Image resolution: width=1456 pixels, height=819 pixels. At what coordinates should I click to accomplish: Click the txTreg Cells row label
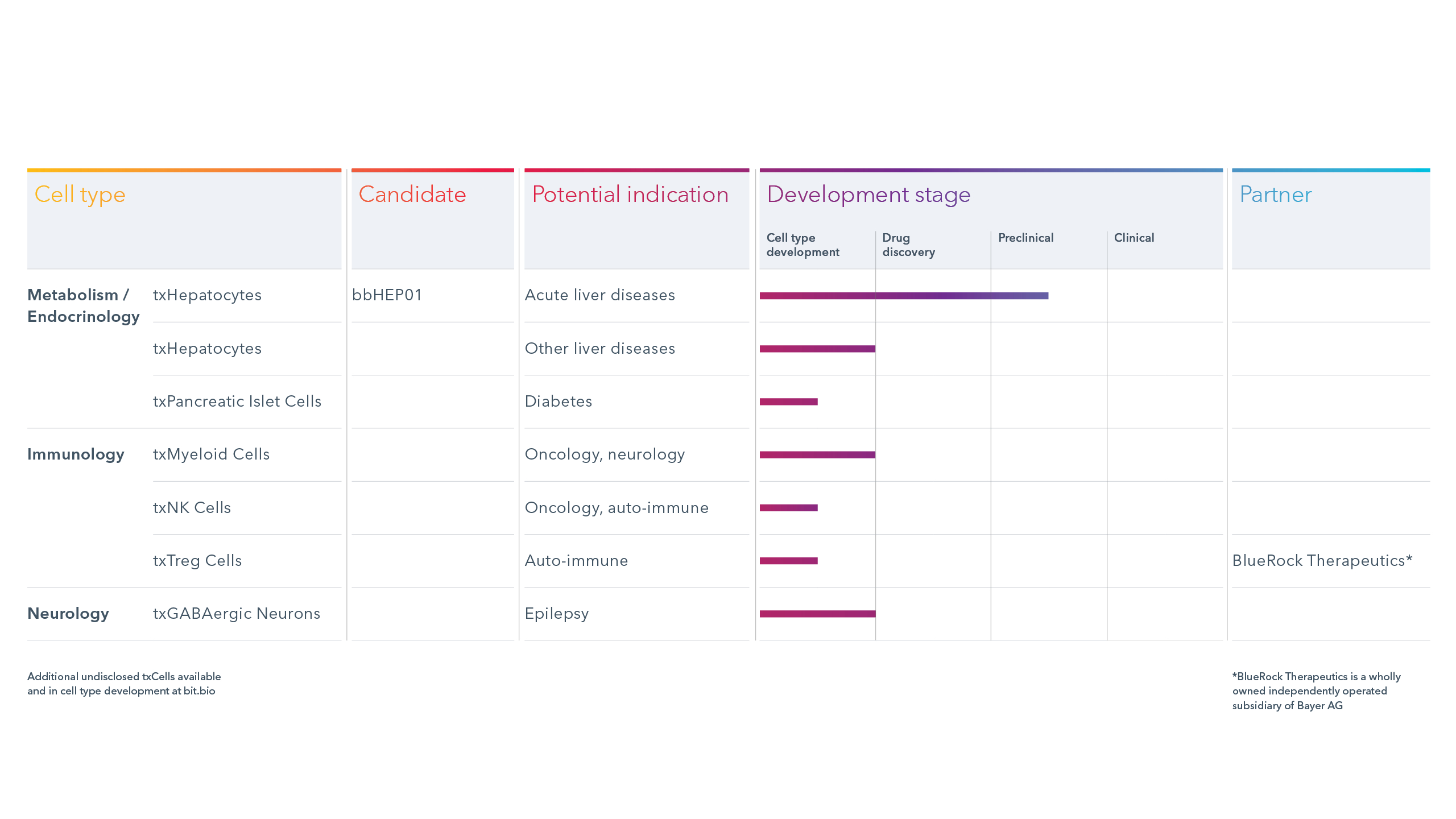tap(197, 561)
